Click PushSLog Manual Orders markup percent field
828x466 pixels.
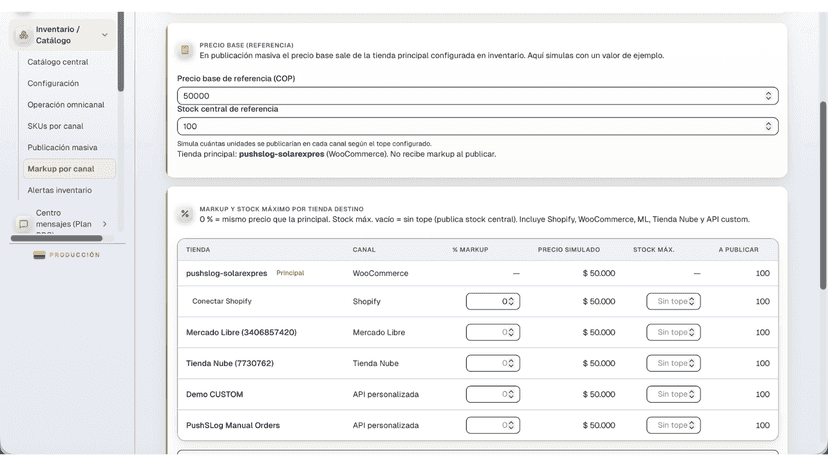click(x=493, y=425)
